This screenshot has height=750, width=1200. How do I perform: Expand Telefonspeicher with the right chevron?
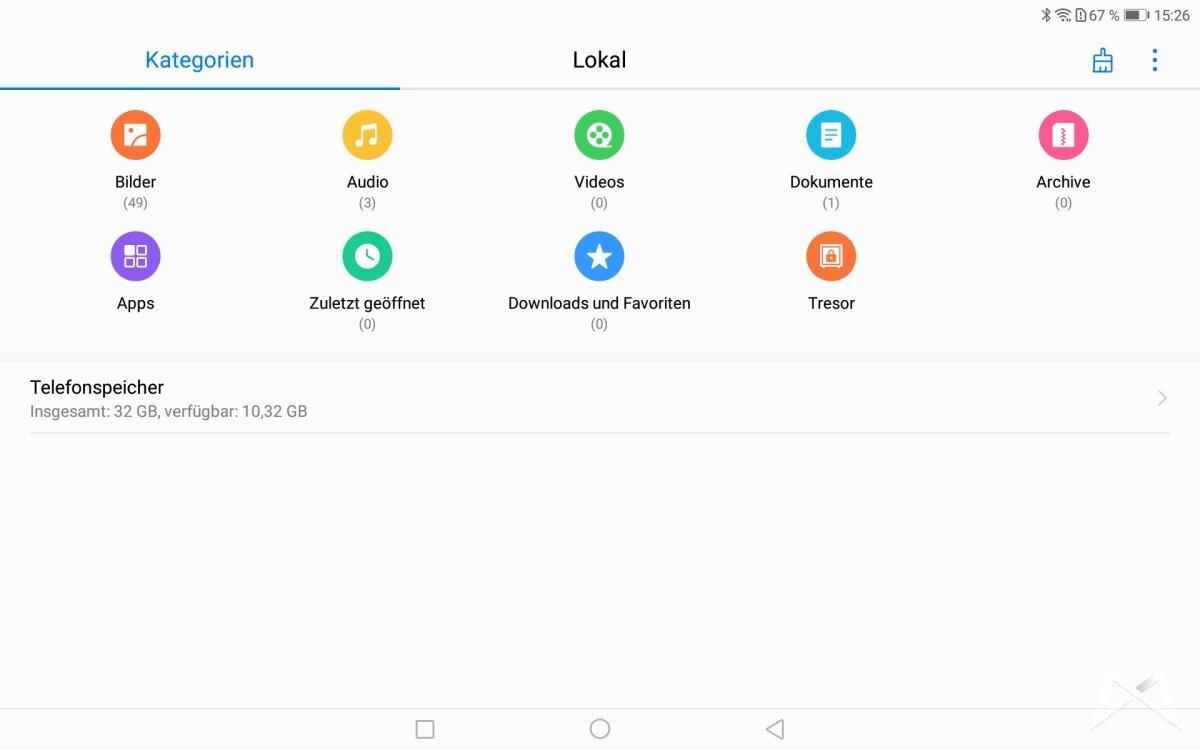pyautogui.click(x=1162, y=398)
